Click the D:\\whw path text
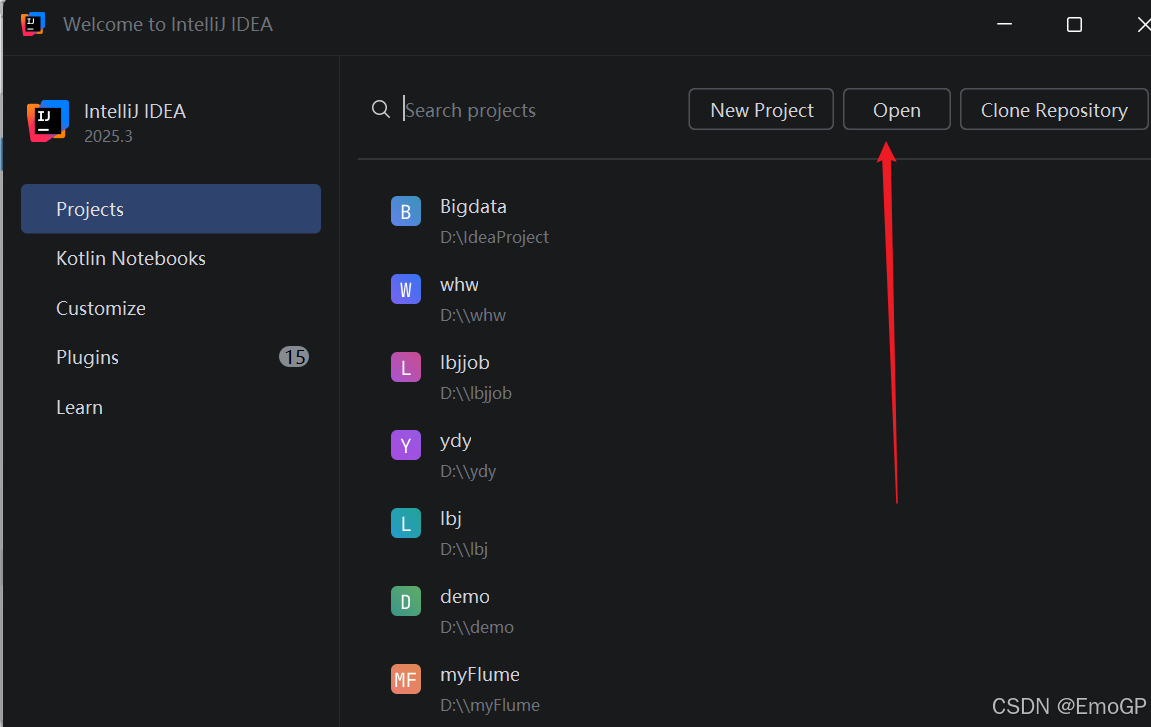1151x727 pixels. coord(473,315)
